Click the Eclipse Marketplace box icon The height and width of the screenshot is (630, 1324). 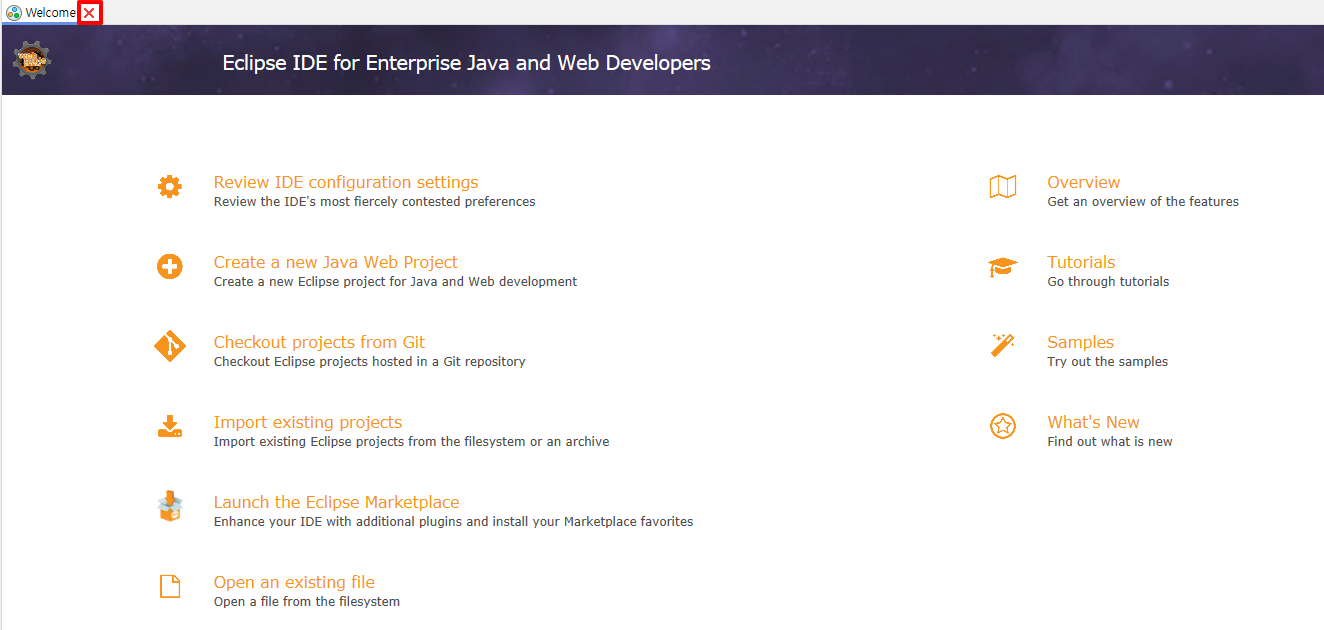point(170,506)
